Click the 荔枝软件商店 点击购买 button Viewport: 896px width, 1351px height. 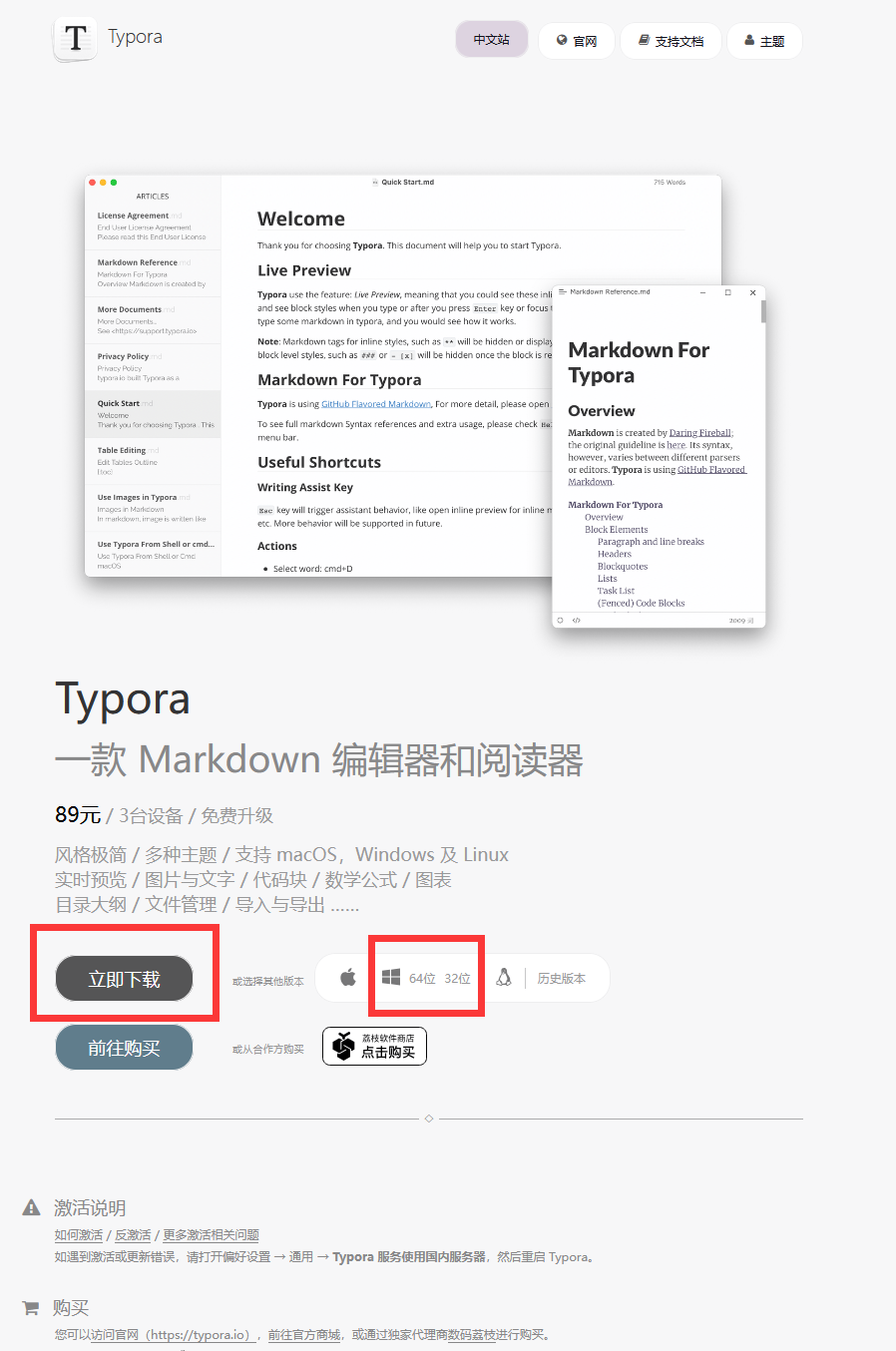click(x=374, y=1046)
